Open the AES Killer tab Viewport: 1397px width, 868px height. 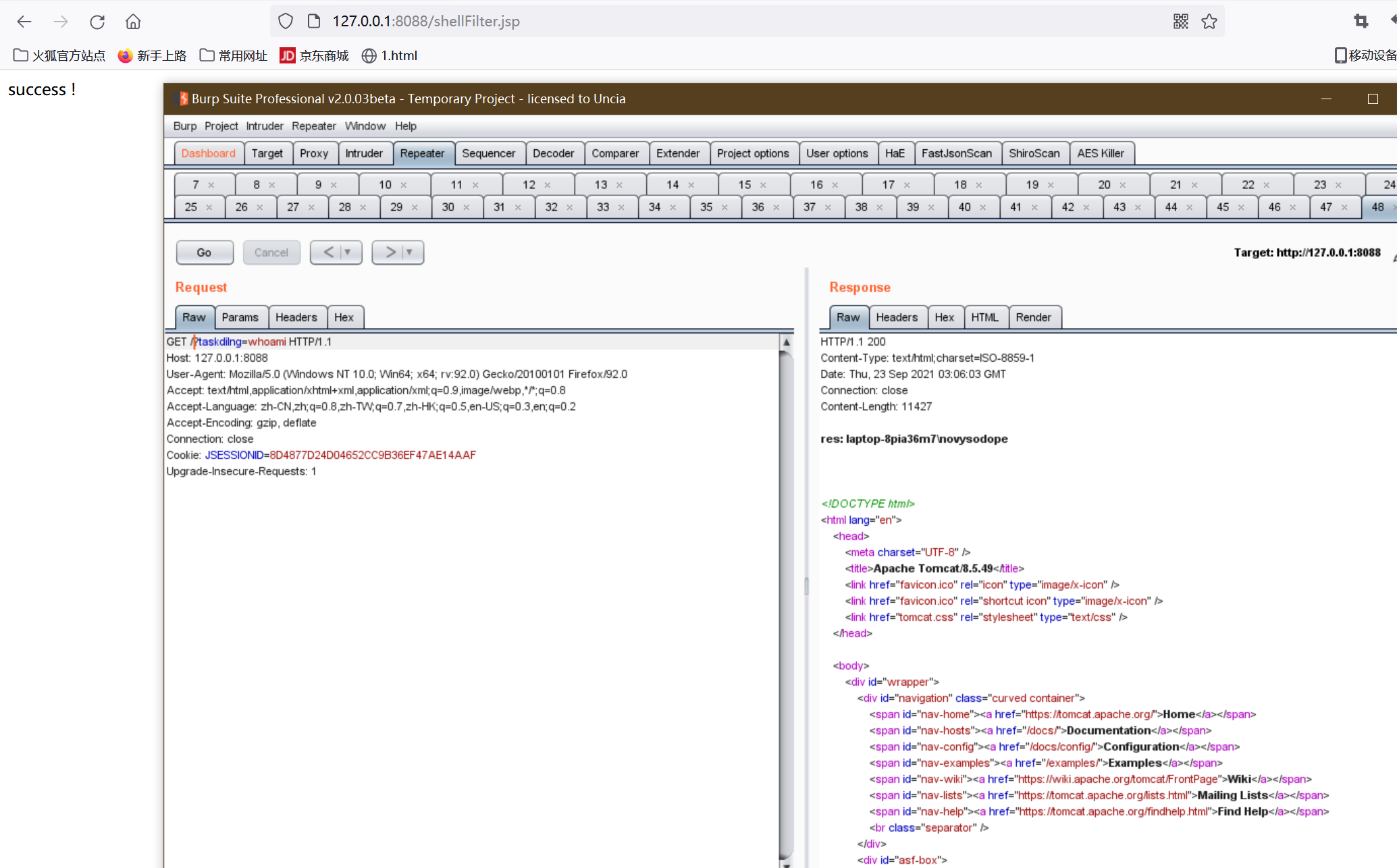tap(1101, 153)
